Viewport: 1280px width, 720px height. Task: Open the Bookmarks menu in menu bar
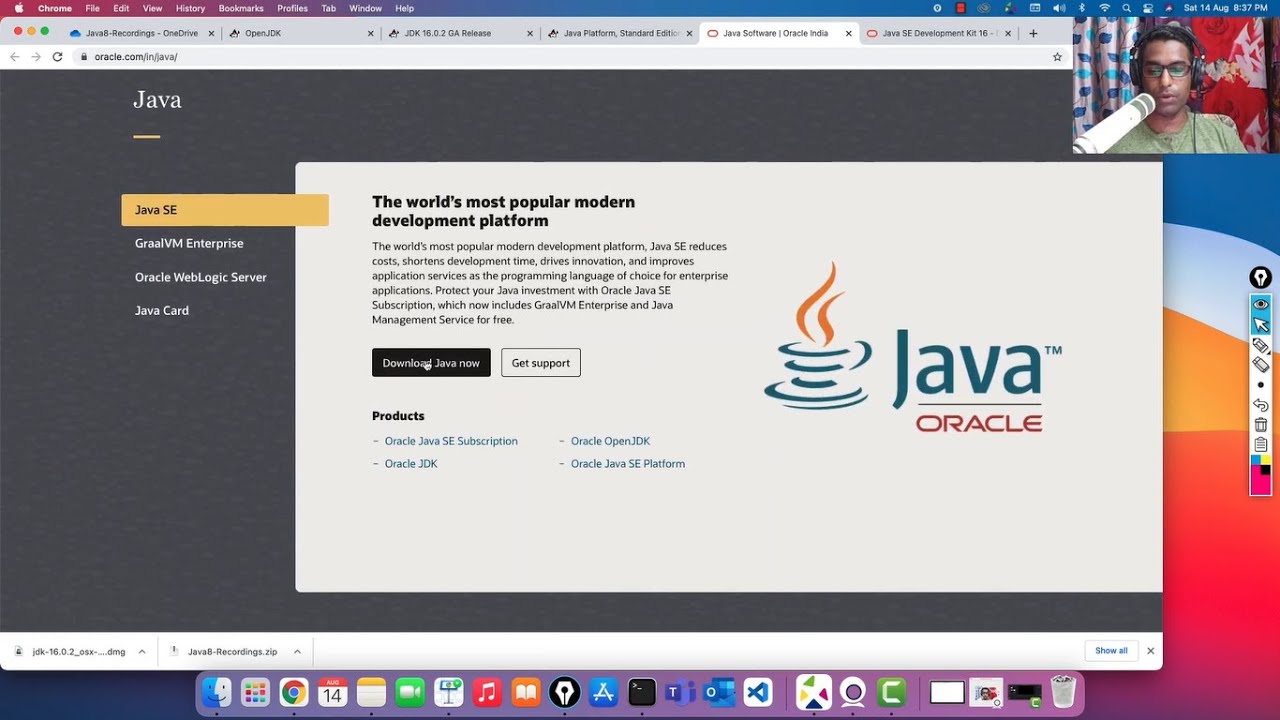[x=241, y=8]
